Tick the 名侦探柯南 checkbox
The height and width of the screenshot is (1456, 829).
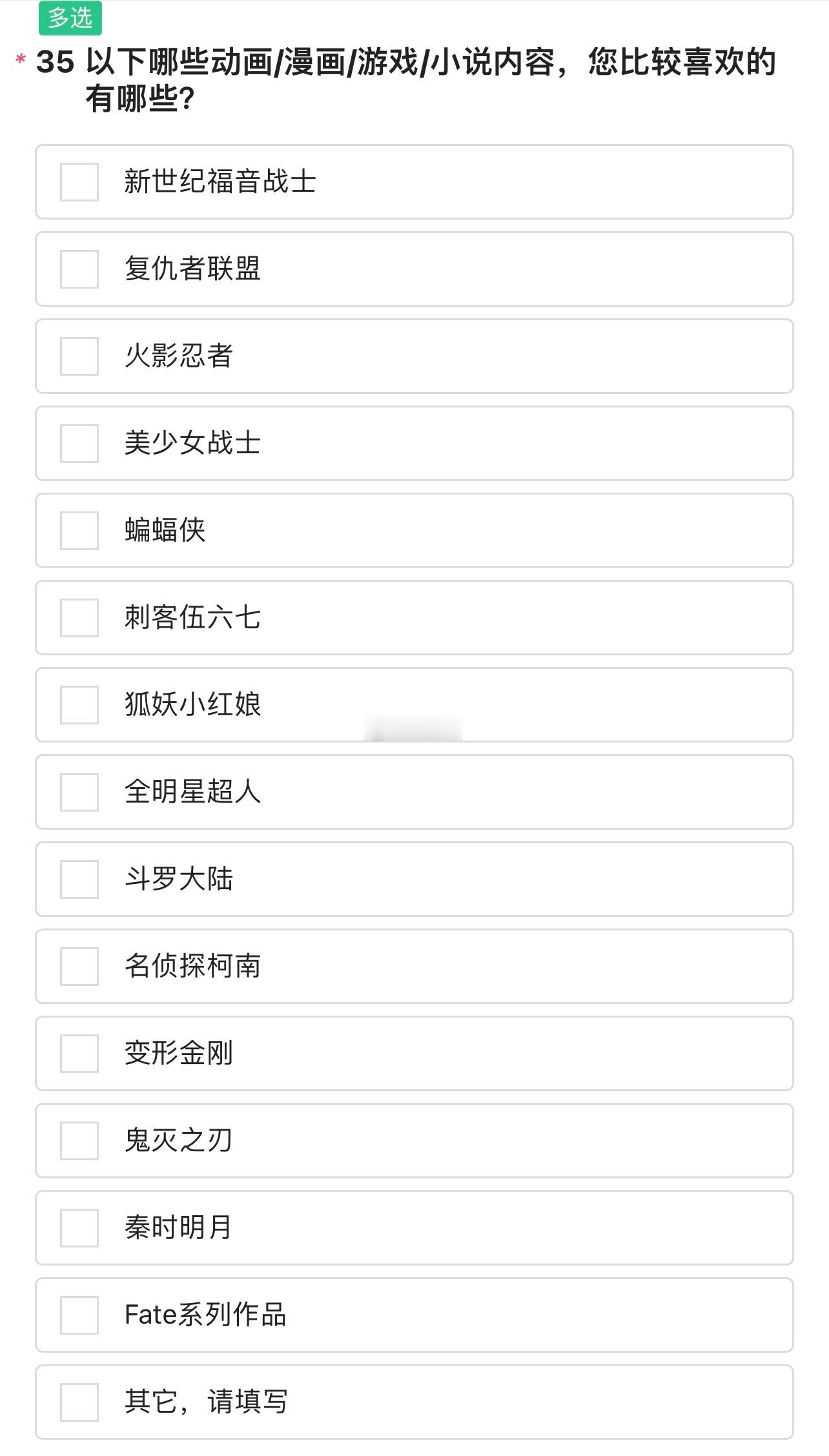[x=79, y=967]
